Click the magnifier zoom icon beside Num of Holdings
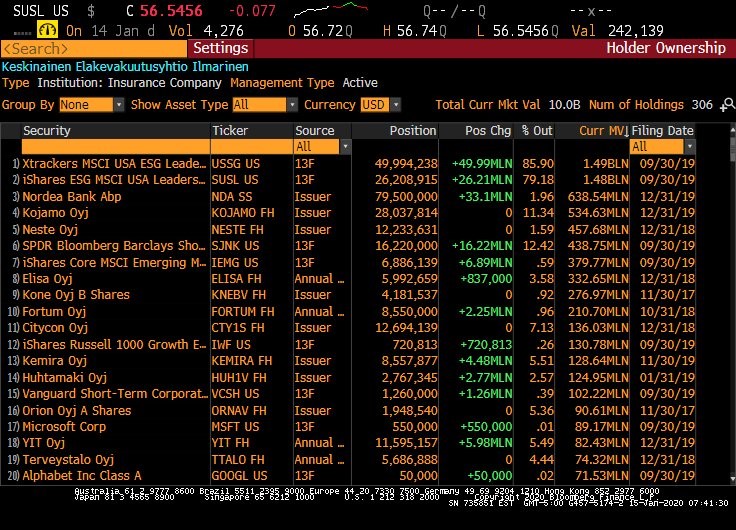 727,105
